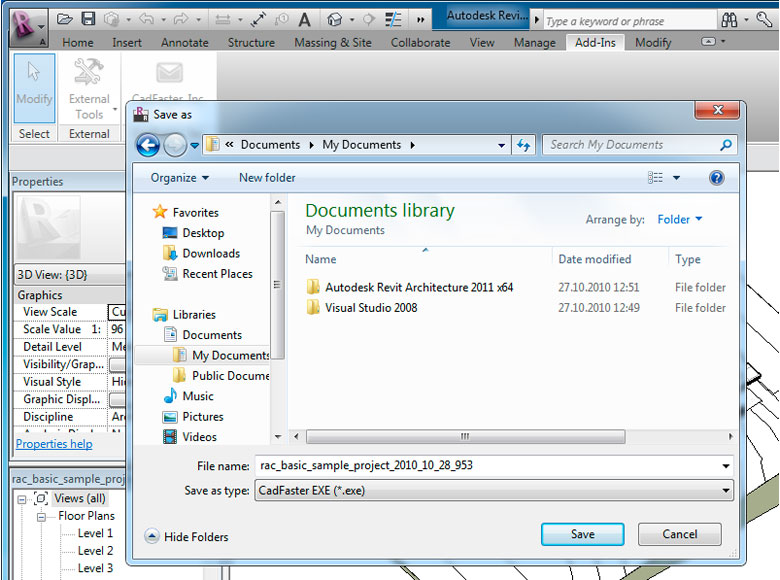Click the Save button

point(583,534)
